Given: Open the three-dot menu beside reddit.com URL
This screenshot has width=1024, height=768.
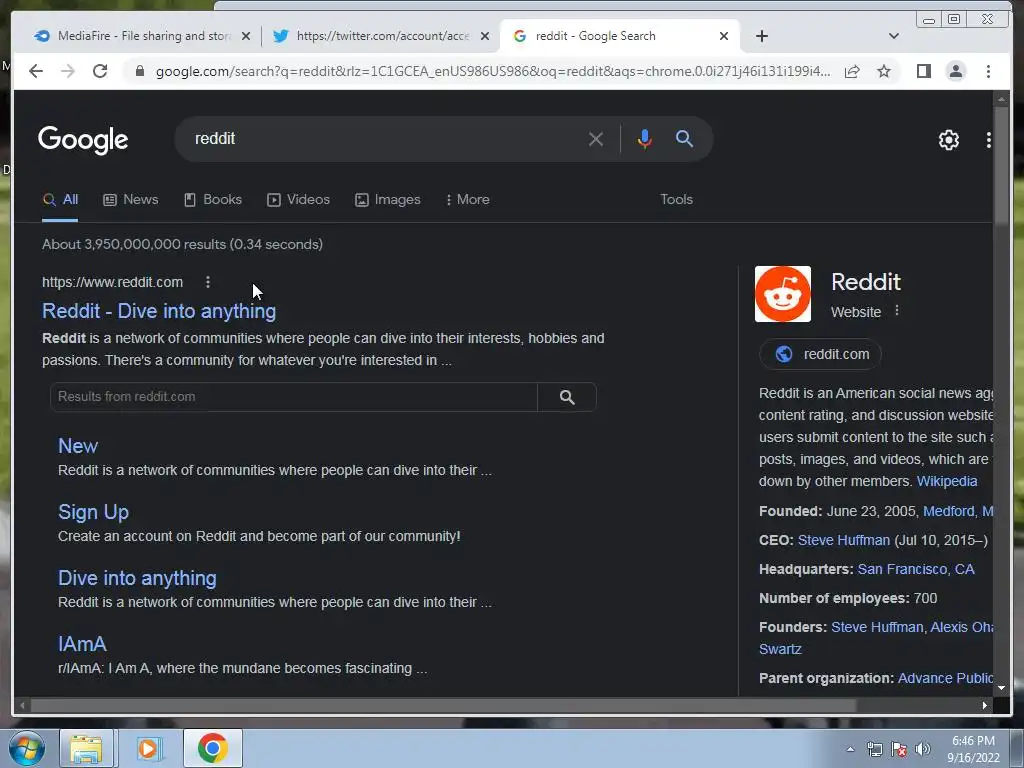Looking at the screenshot, I should (x=208, y=282).
